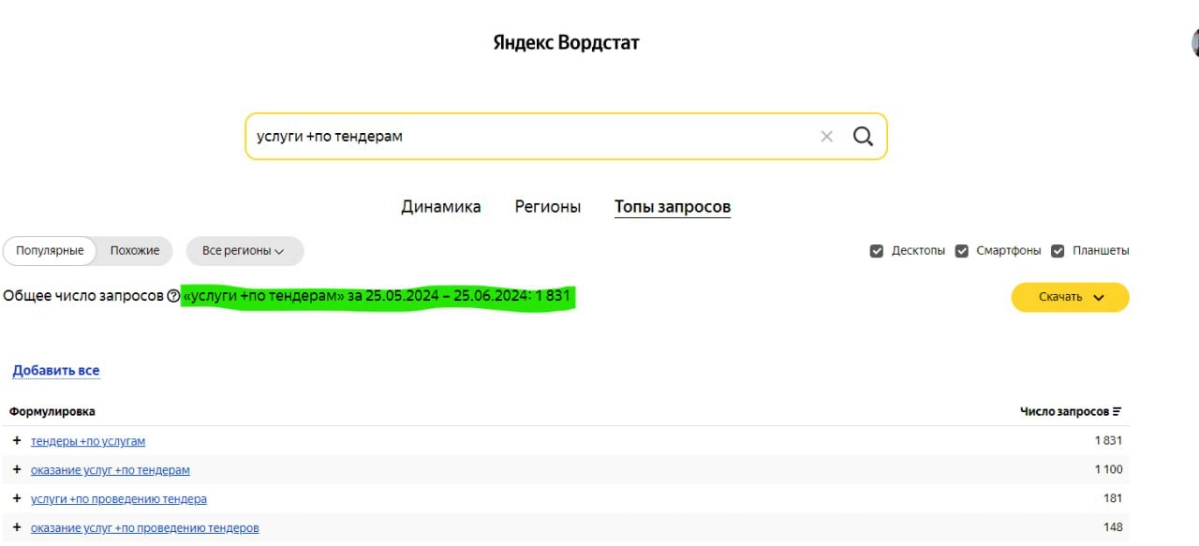Image resolution: width=1199 pixels, height=546 pixels.
Task: Switch to the Похожие toggle option
Action: click(x=135, y=251)
